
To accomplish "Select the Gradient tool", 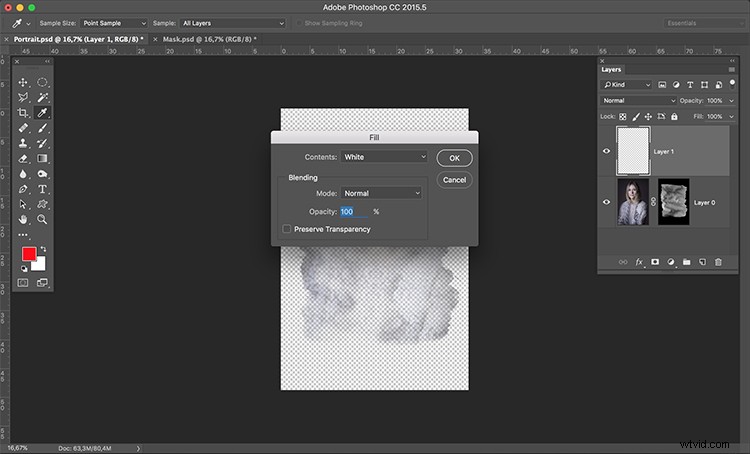I will 43,158.
